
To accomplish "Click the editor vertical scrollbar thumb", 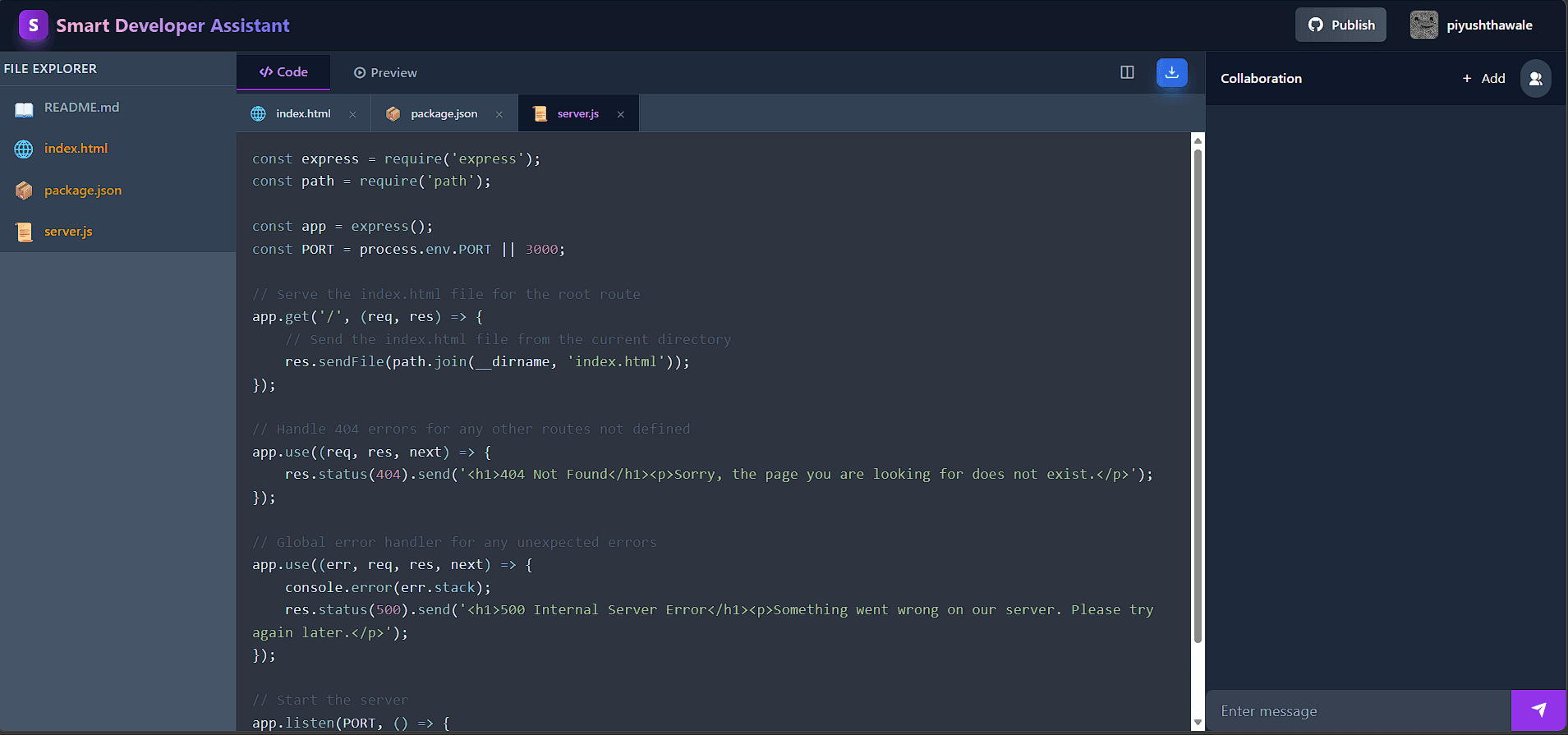I will pos(1198,396).
